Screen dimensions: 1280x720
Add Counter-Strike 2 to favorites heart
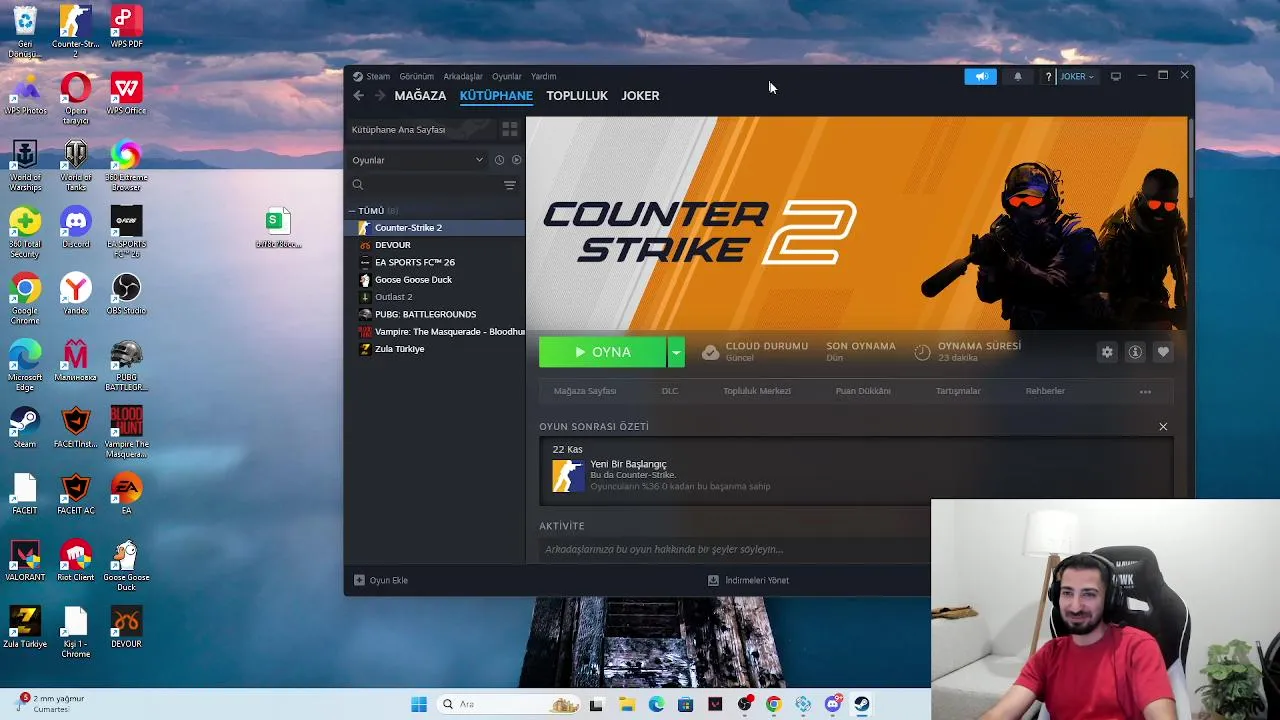(x=1163, y=352)
